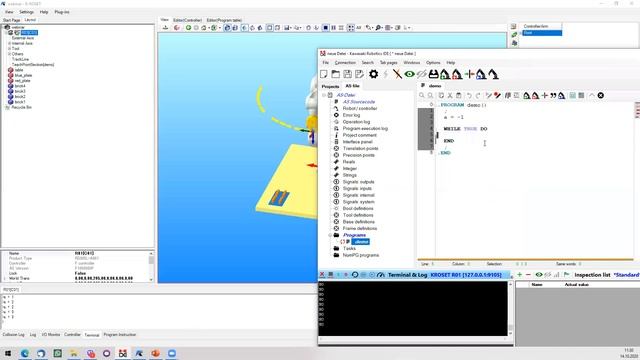Click New file icon in Kawasaki IDE toolbar

click(324, 74)
